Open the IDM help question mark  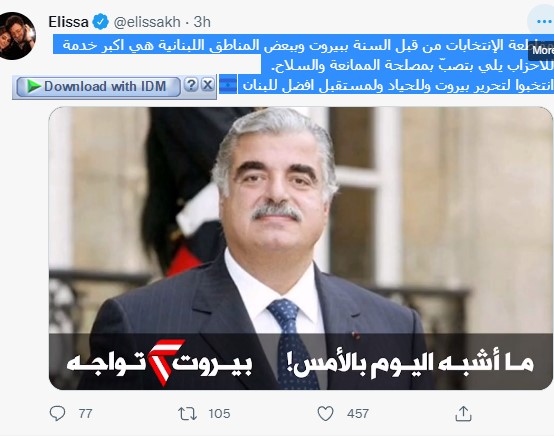click(191, 85)
